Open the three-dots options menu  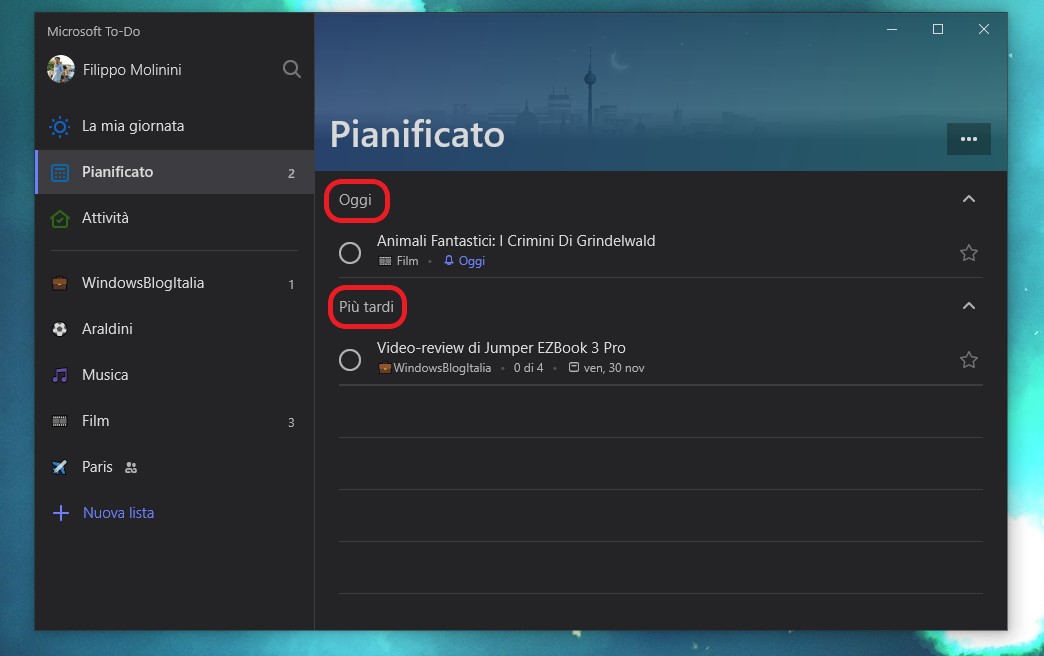coord(969,139)
